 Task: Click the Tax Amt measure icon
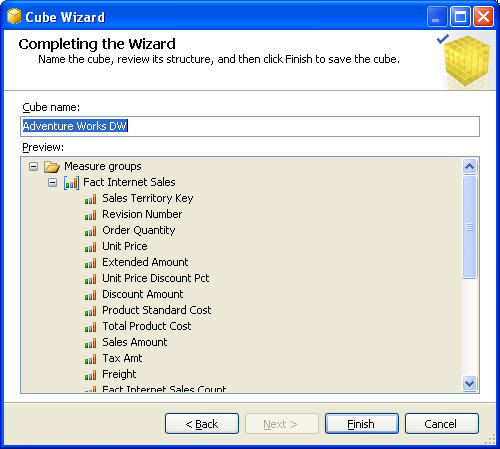[90, 359]
